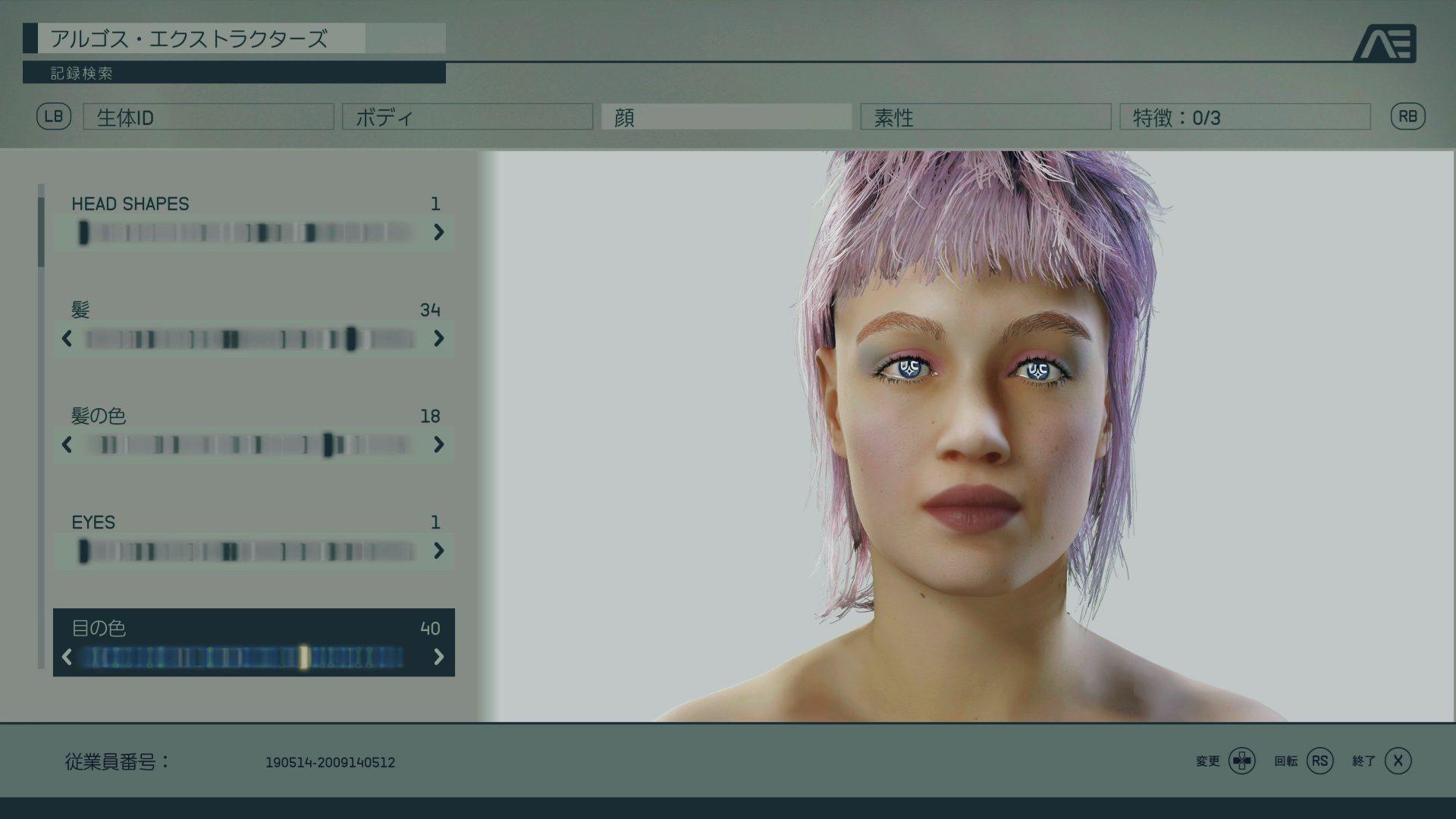Open the 素性 background tab

(x=985, y=117)
